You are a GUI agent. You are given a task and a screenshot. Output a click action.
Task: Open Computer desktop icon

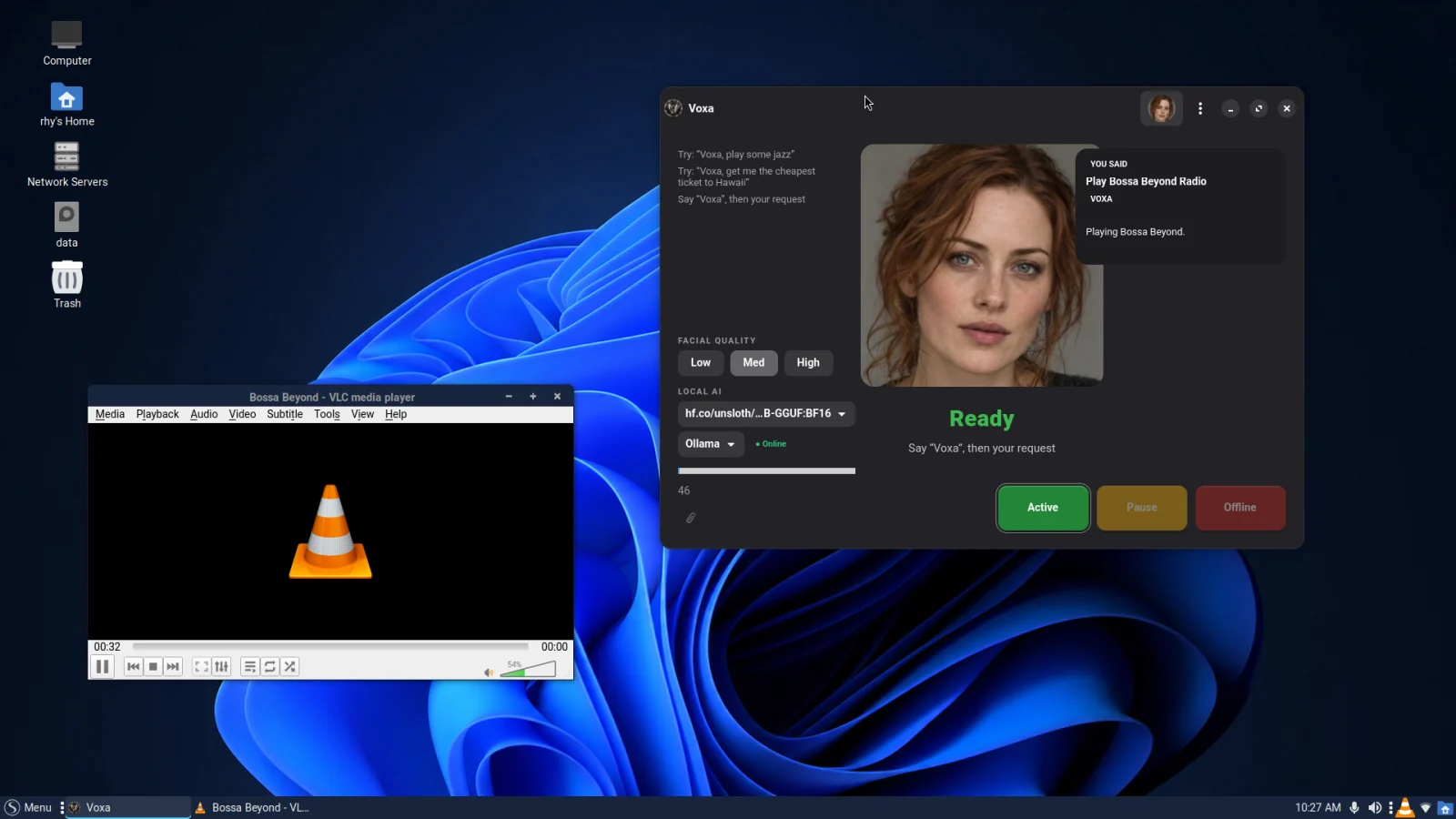pyautogui.click(x=66, y=43)
